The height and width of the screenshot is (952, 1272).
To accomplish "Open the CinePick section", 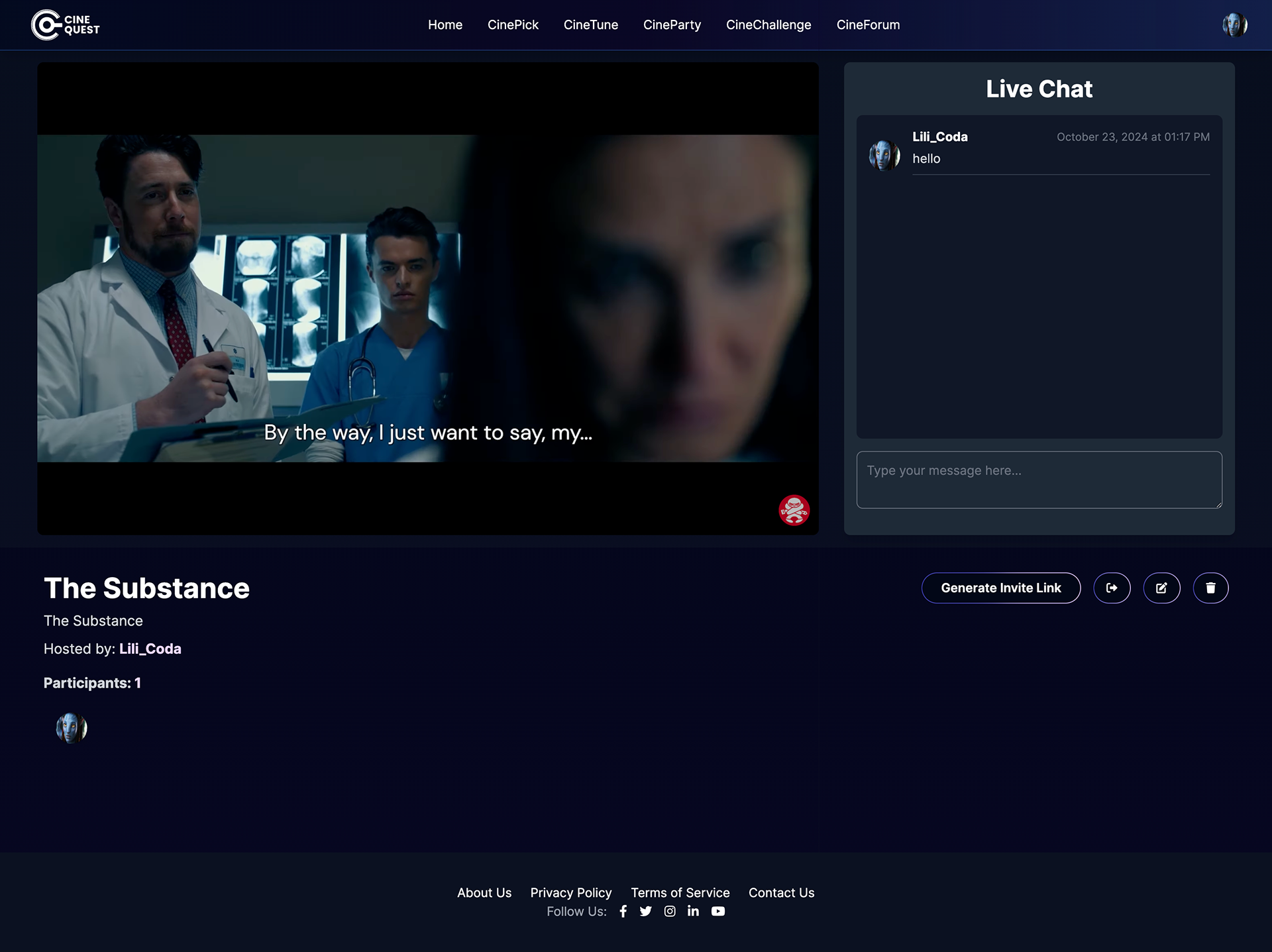I will pos(513,25).
